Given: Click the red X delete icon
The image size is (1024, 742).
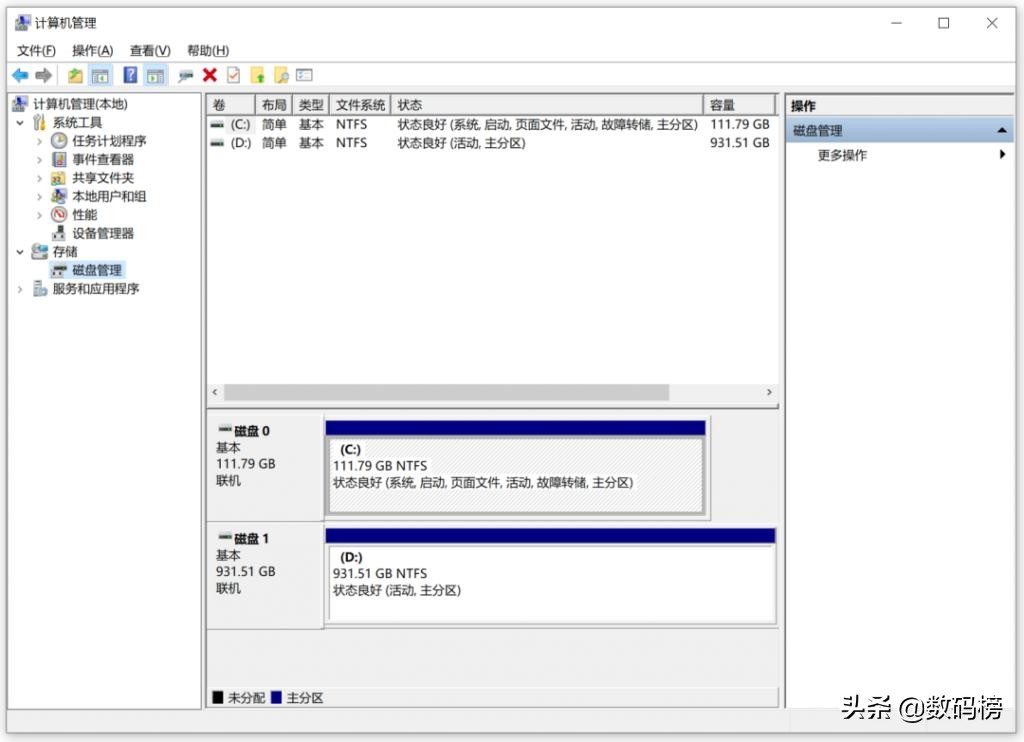Looking at the screenshot, I should (209, 75).
